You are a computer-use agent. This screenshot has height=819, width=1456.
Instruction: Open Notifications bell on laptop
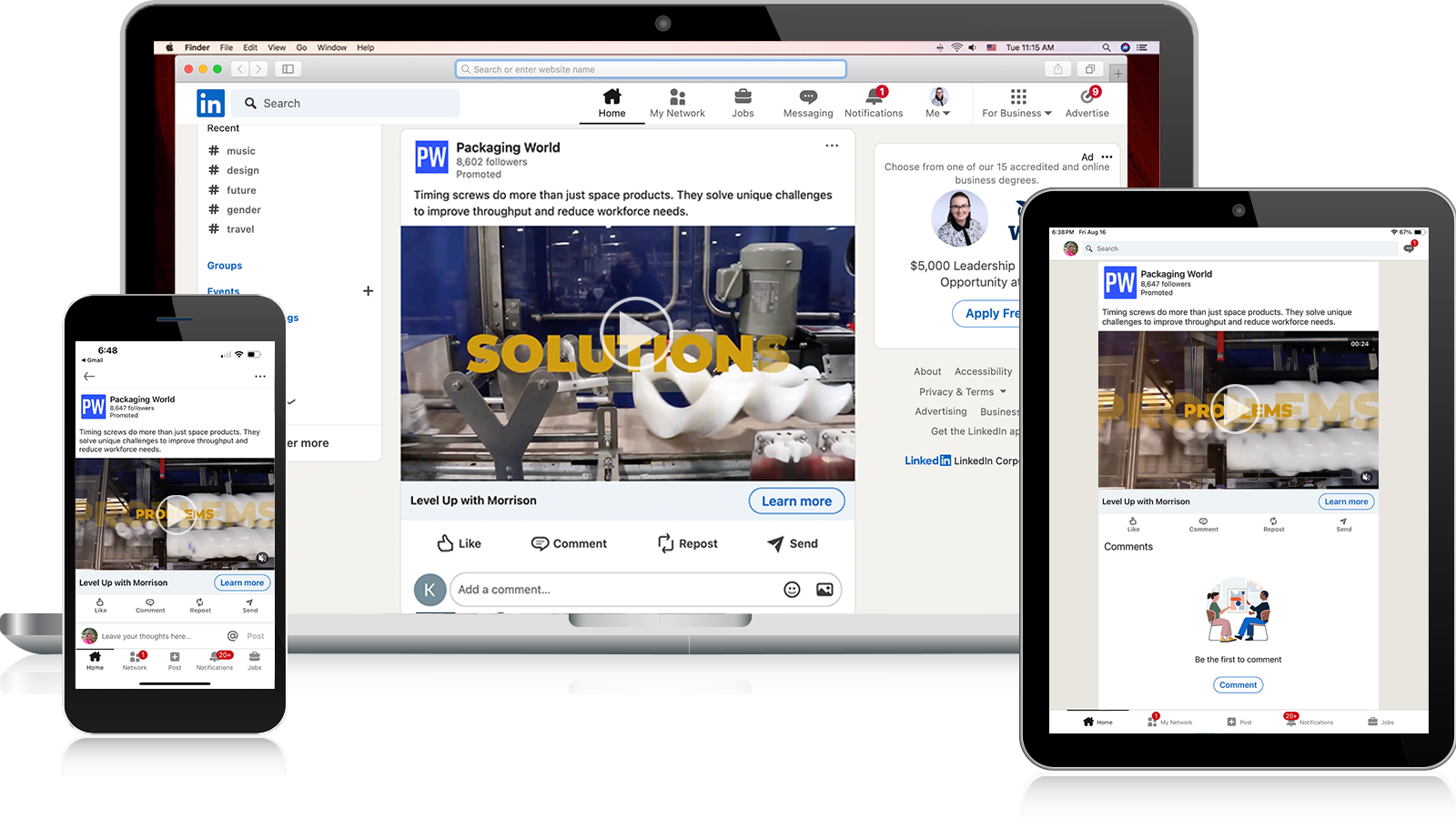(x=874, y=103)
